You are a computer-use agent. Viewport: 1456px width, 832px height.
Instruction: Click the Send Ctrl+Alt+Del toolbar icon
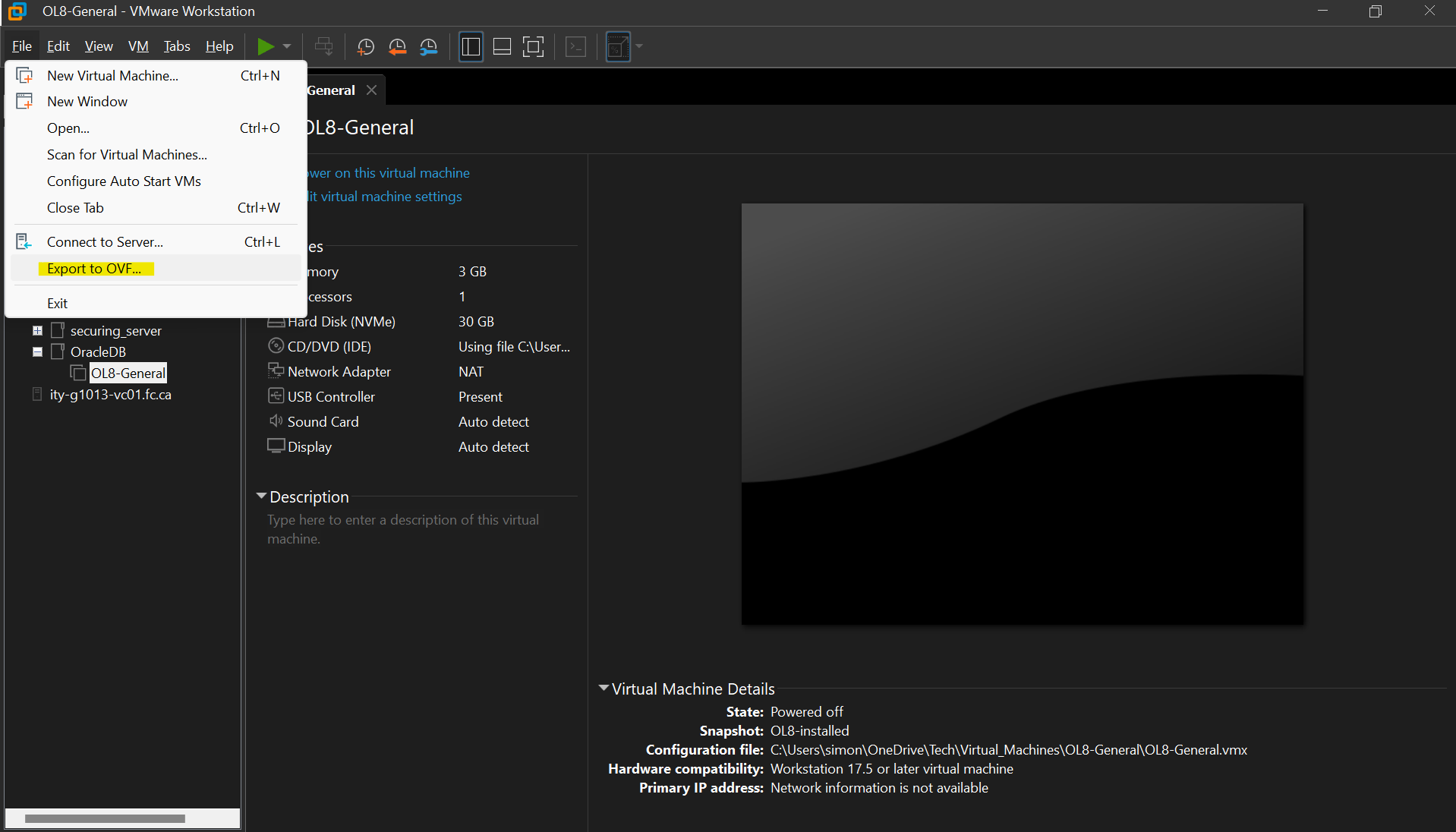tap(324, 46)
